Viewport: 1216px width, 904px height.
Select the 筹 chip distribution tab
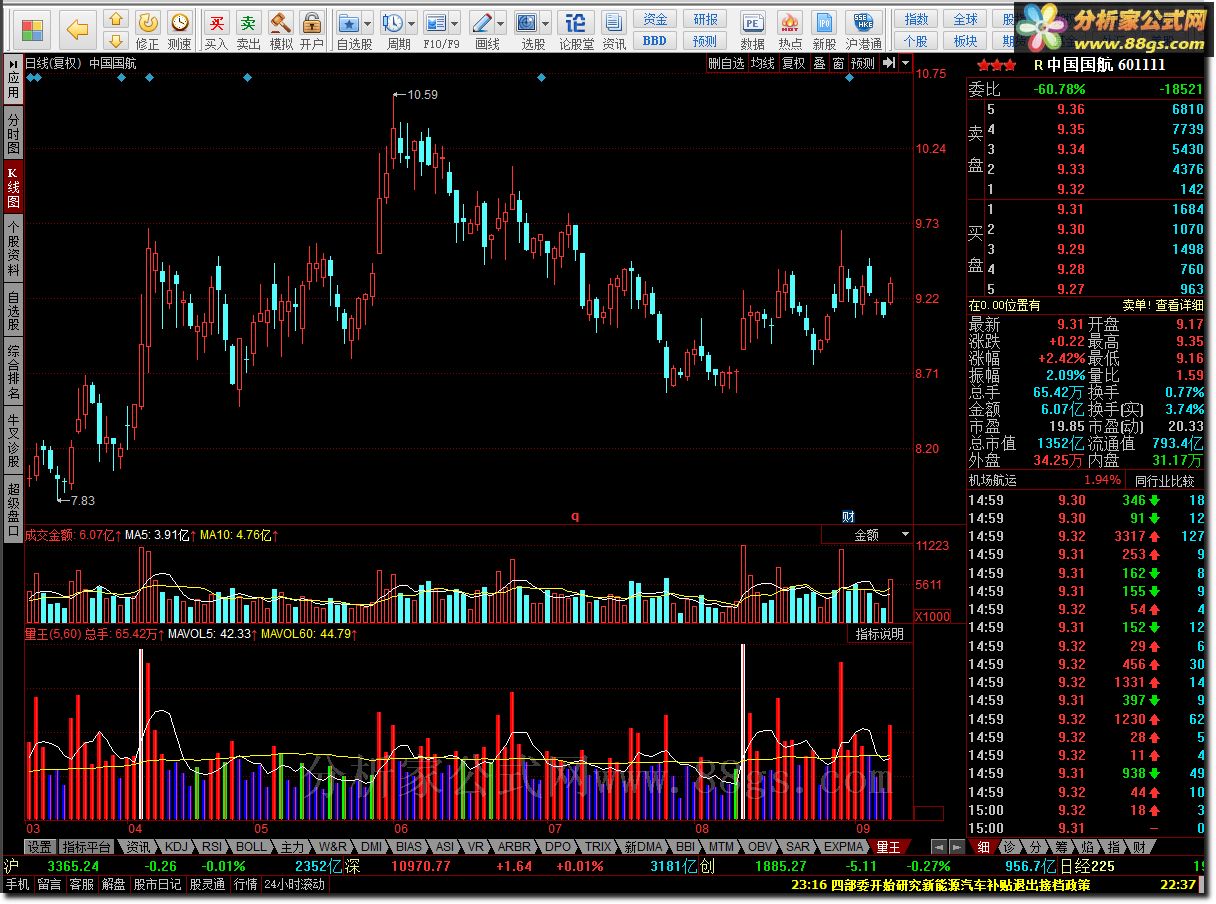tap(1061, 847)
